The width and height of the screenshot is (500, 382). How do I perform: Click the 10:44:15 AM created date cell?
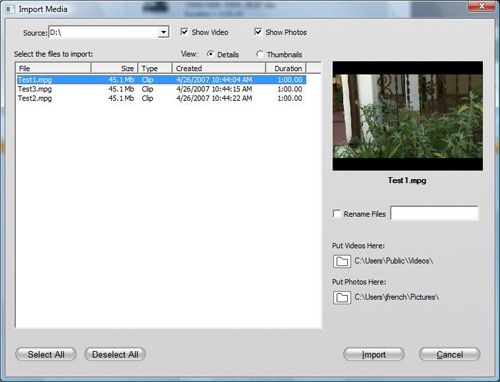pos(214,89)
